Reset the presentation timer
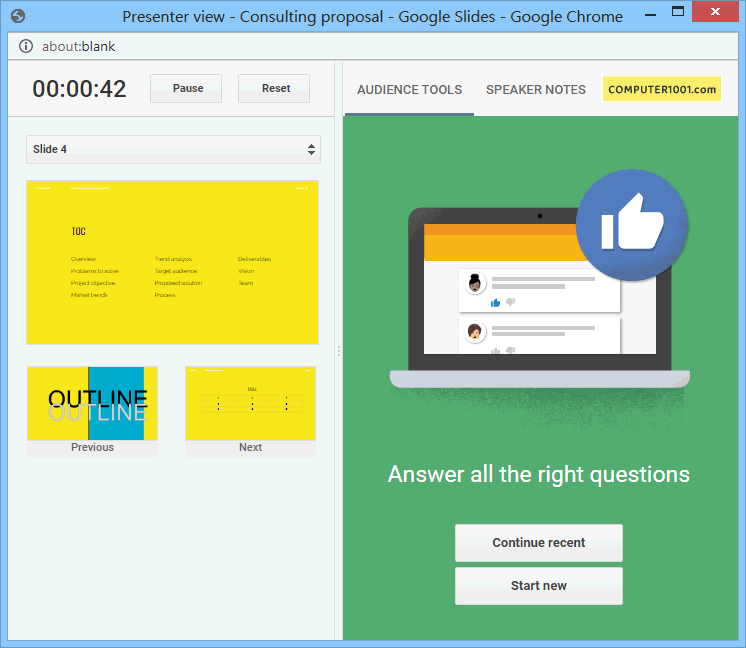746x648 pixels. [274, 88]
